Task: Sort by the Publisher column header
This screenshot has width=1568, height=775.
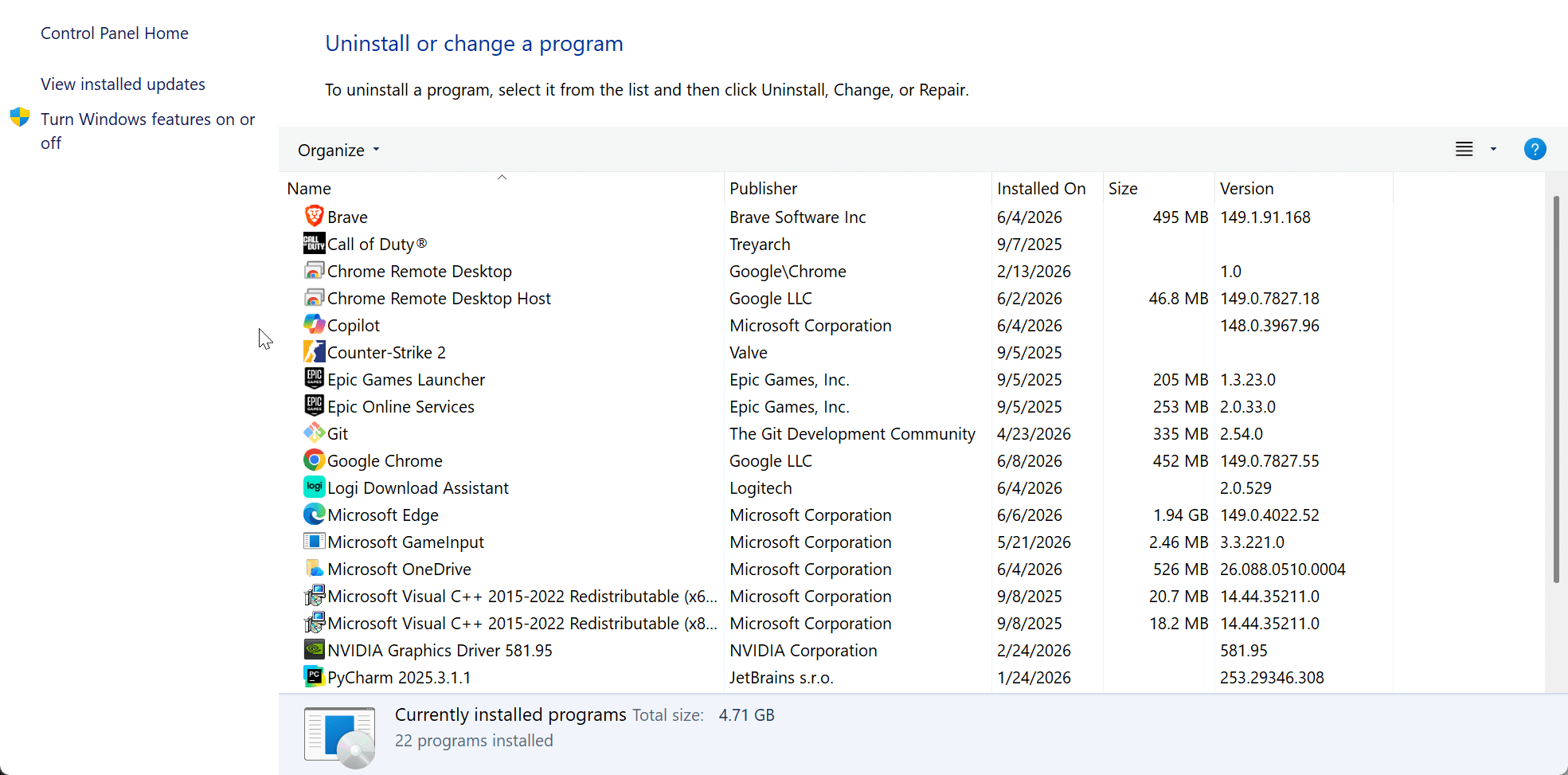Action: [x=858, y=189]
